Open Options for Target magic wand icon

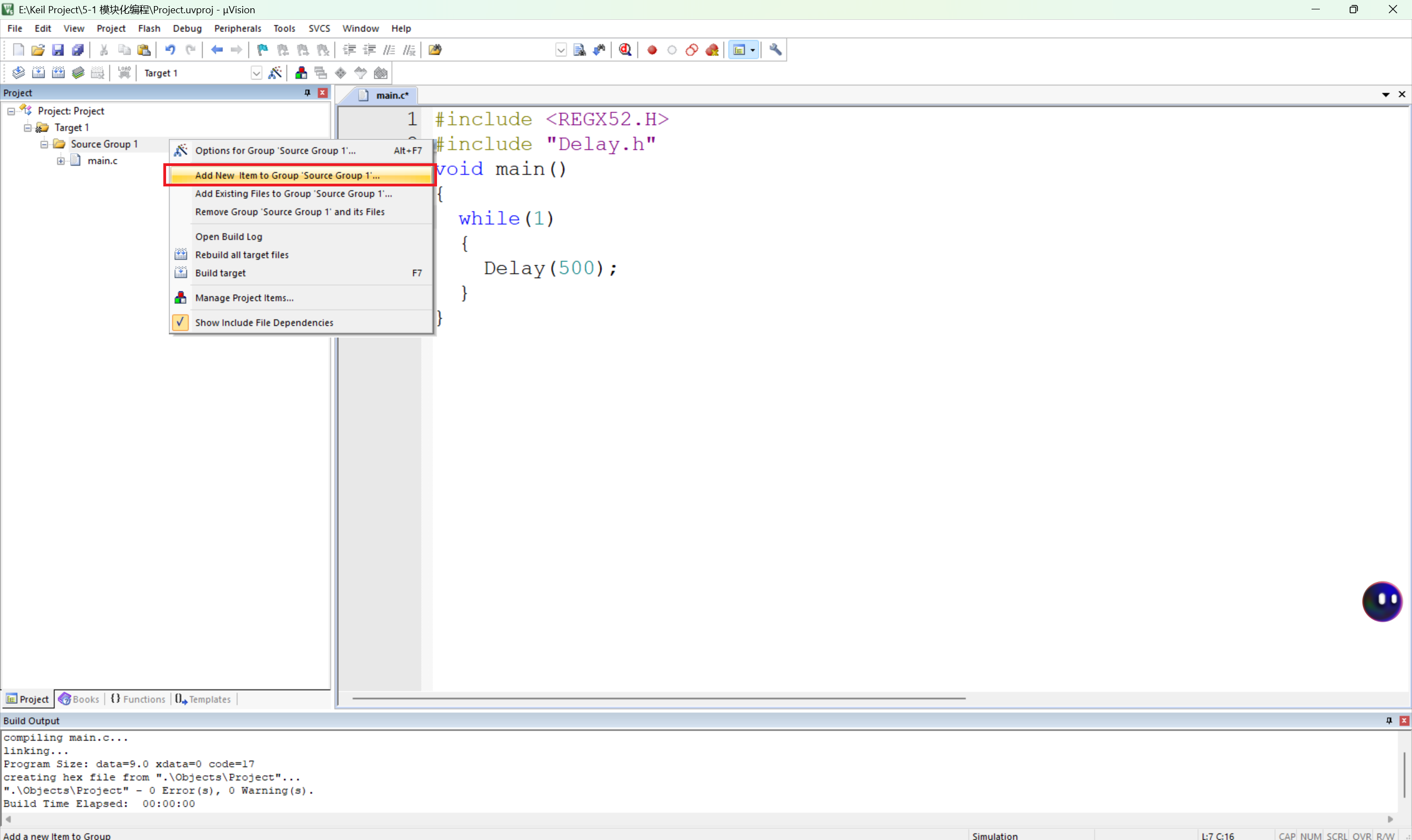pyautogui.click(x=275, y=73)
